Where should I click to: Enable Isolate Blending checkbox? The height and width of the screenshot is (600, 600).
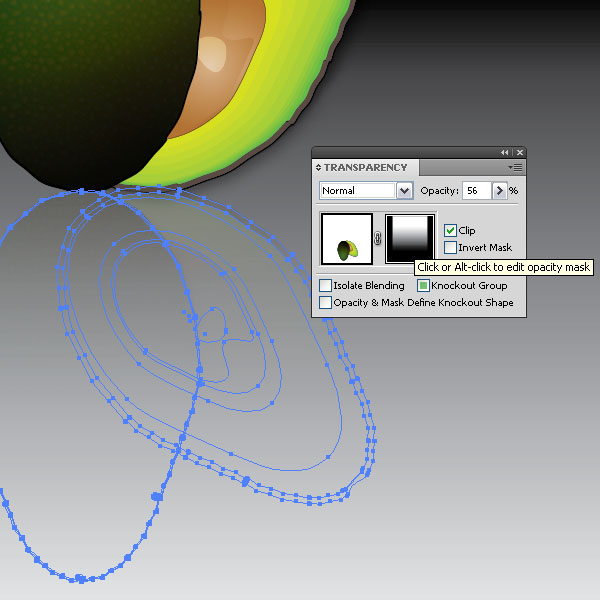(x=325, y=285)
